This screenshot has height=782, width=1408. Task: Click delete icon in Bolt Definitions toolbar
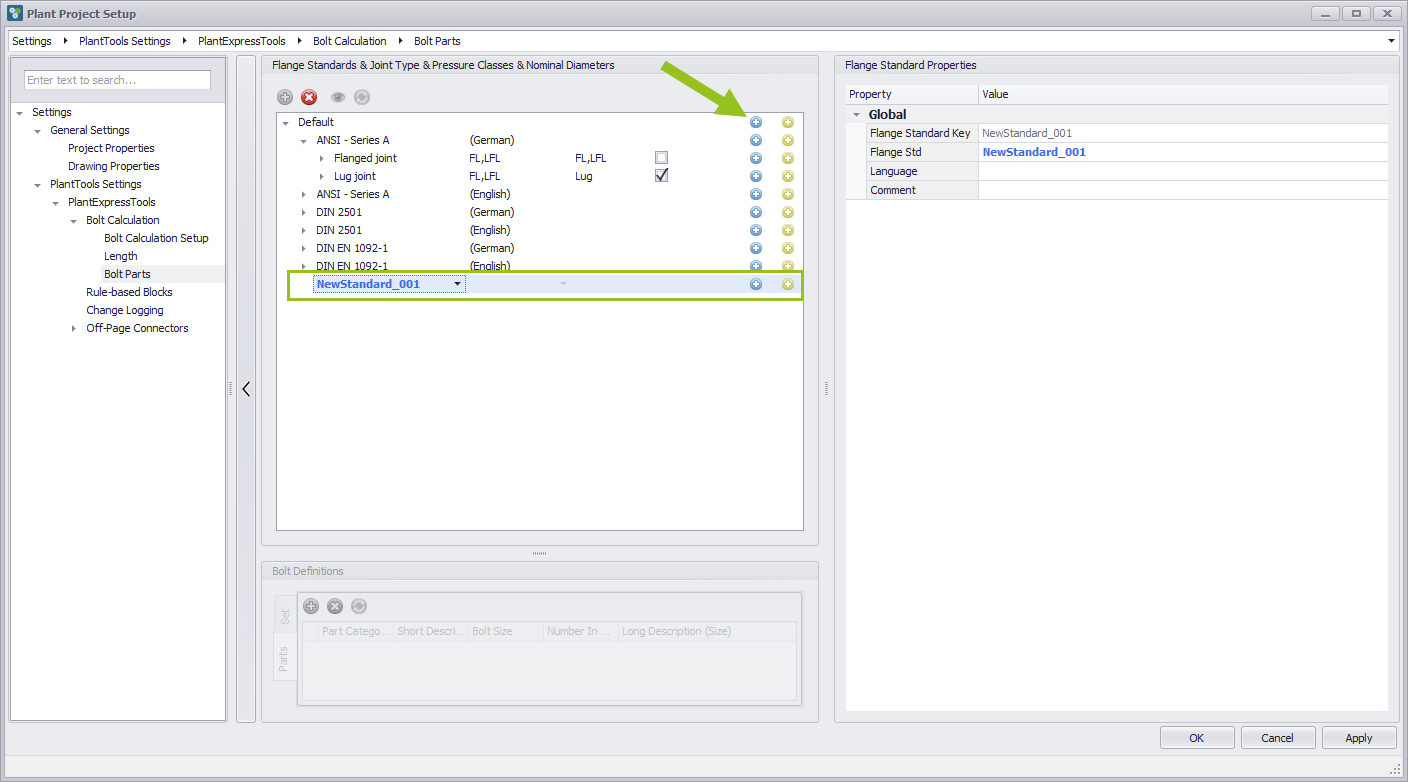pyautogui.click(x=335, y=606)
